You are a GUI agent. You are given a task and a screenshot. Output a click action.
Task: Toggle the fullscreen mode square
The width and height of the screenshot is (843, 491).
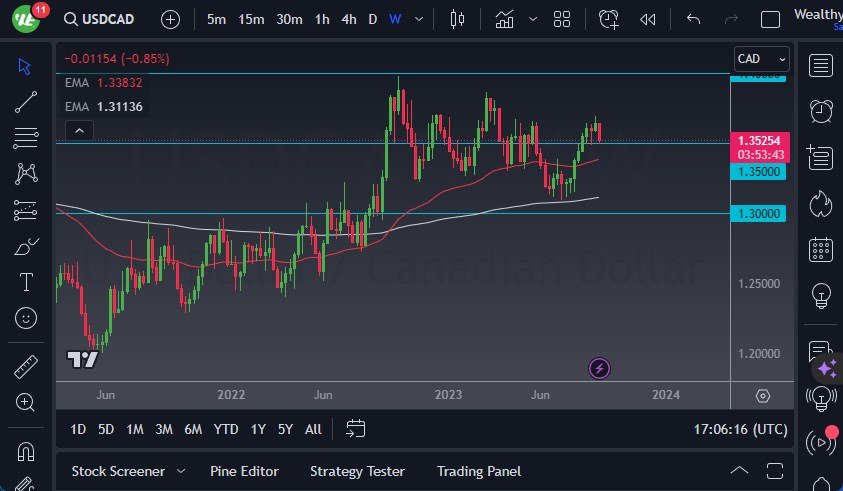pos(770,19)
